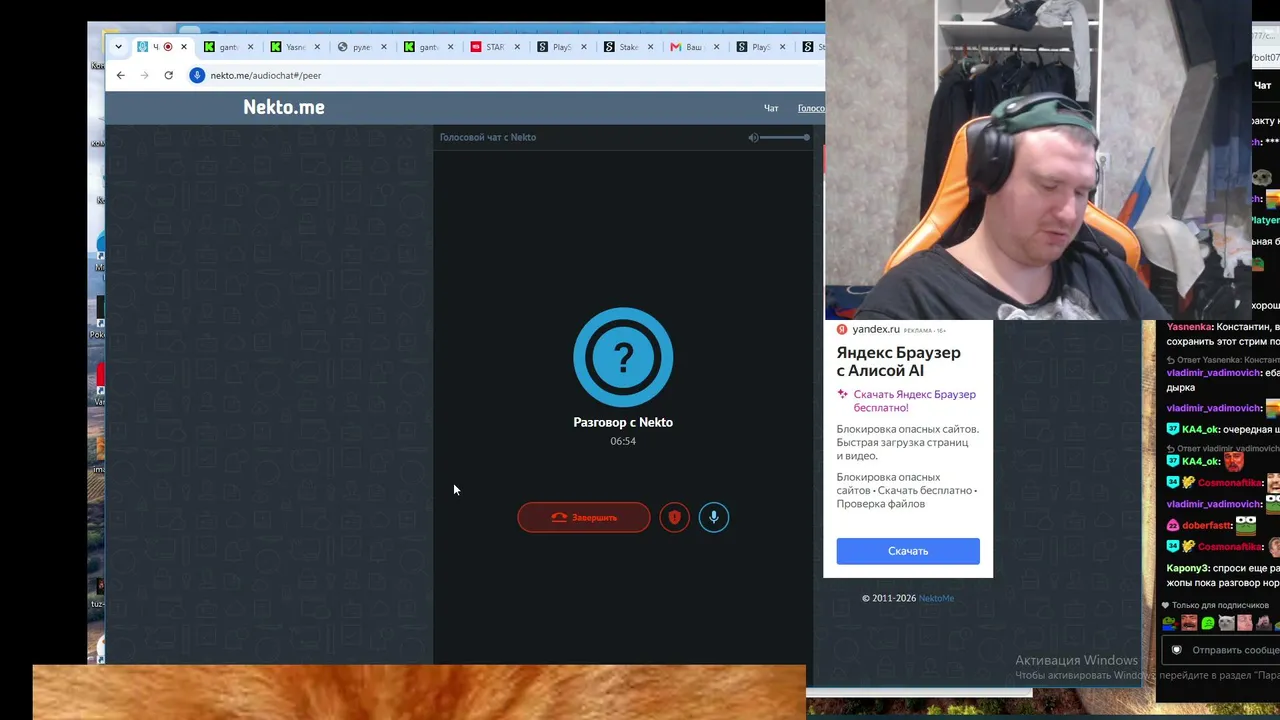This screenshot has width=1280, height=720.
Task: Close the Gmail Ваш tab
Action: 717,47
